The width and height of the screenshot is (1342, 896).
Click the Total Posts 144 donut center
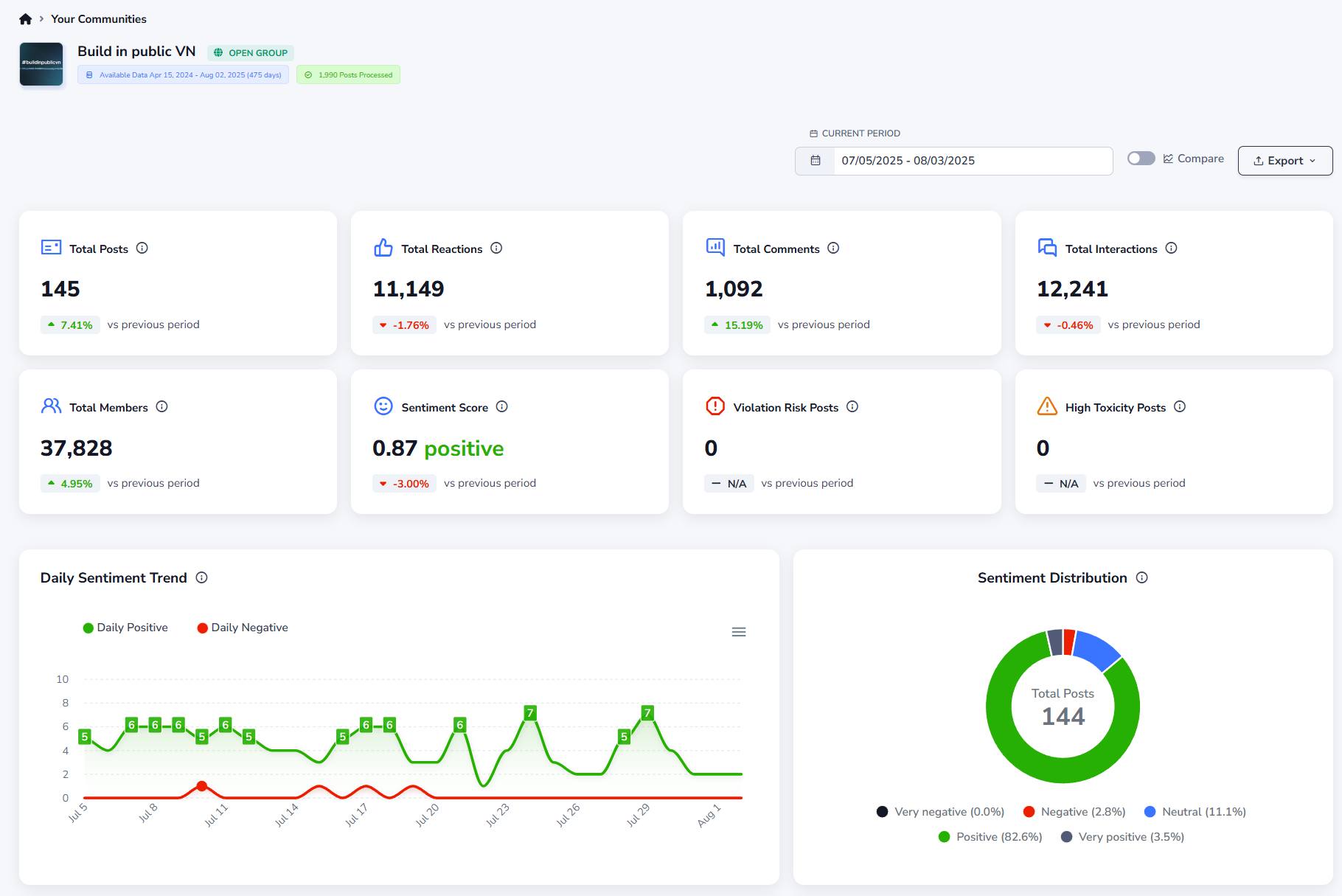click(1063, 706)
